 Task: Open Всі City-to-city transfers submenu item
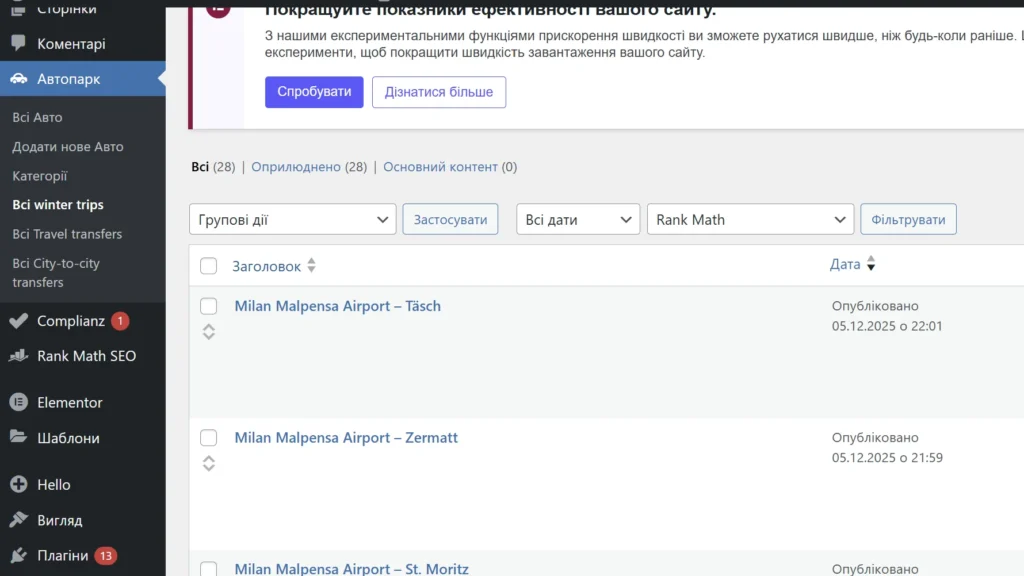[56, 272]
